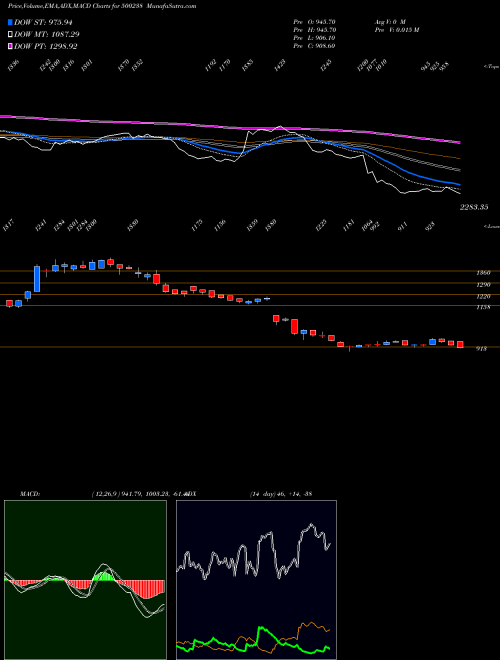Click the bright green +DI line's spike in the ADX panel

[x=261, y=628]
